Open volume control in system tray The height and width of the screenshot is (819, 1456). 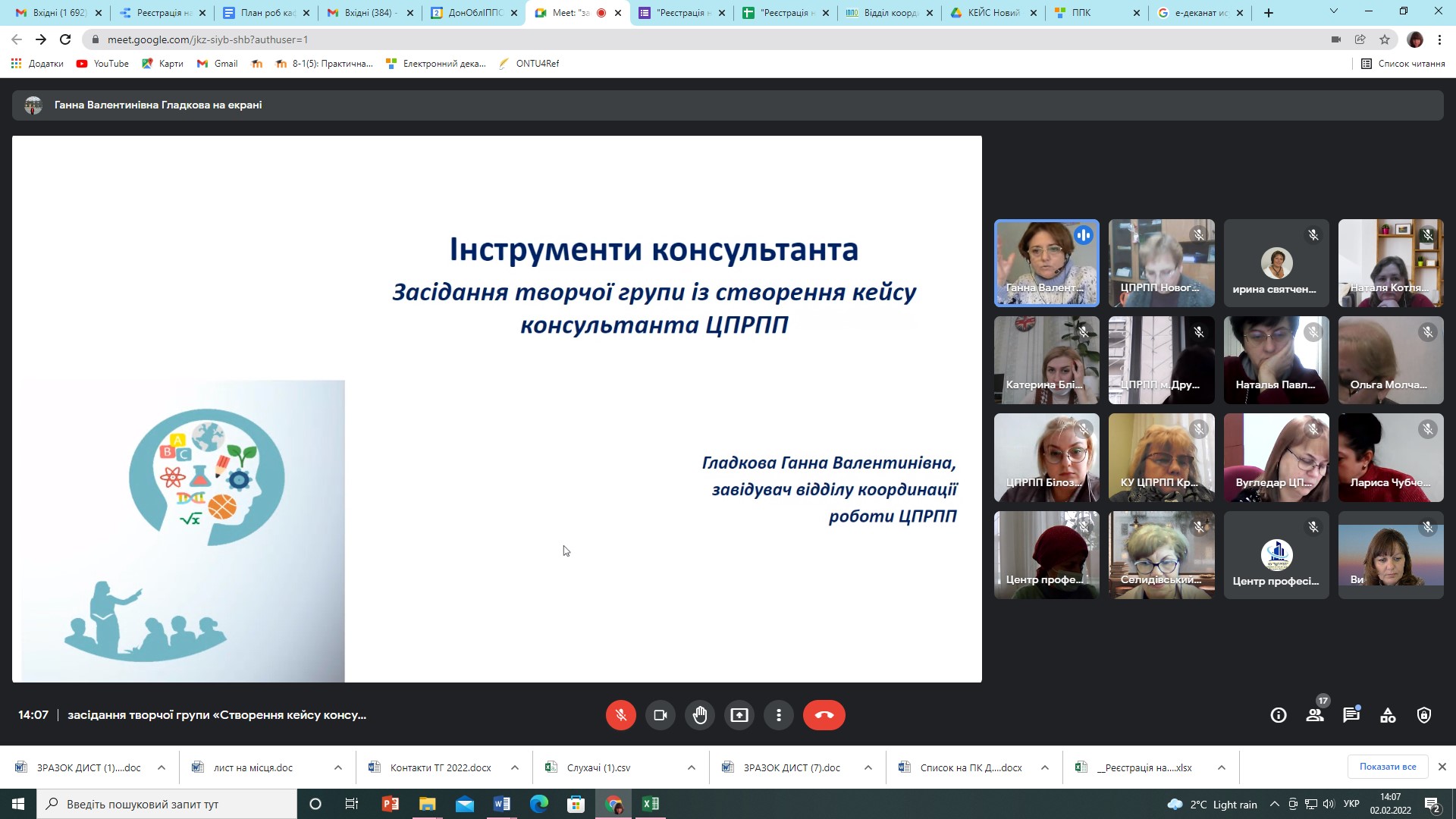click(1329, 805)
